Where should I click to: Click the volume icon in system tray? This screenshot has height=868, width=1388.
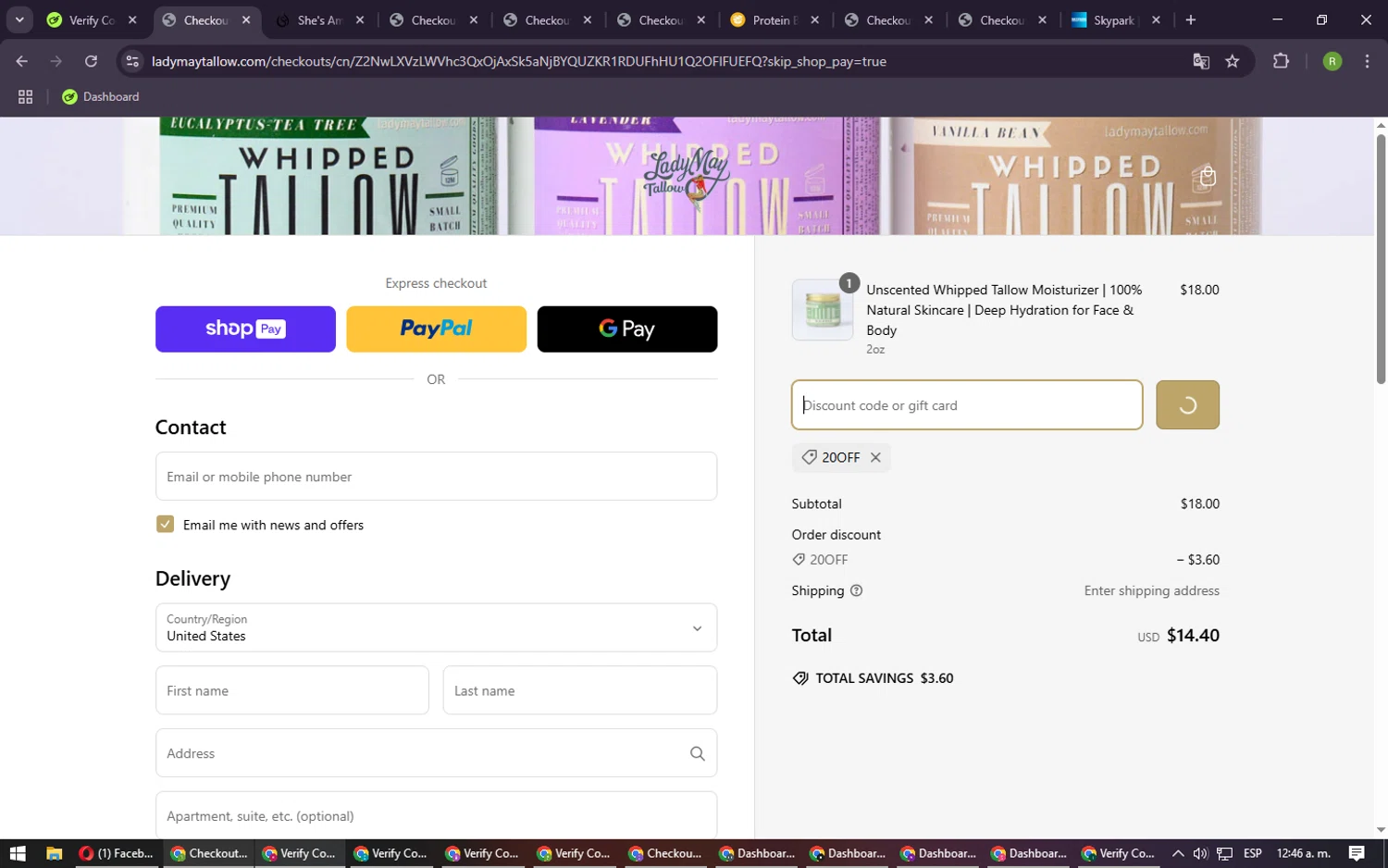(1200, 853)
